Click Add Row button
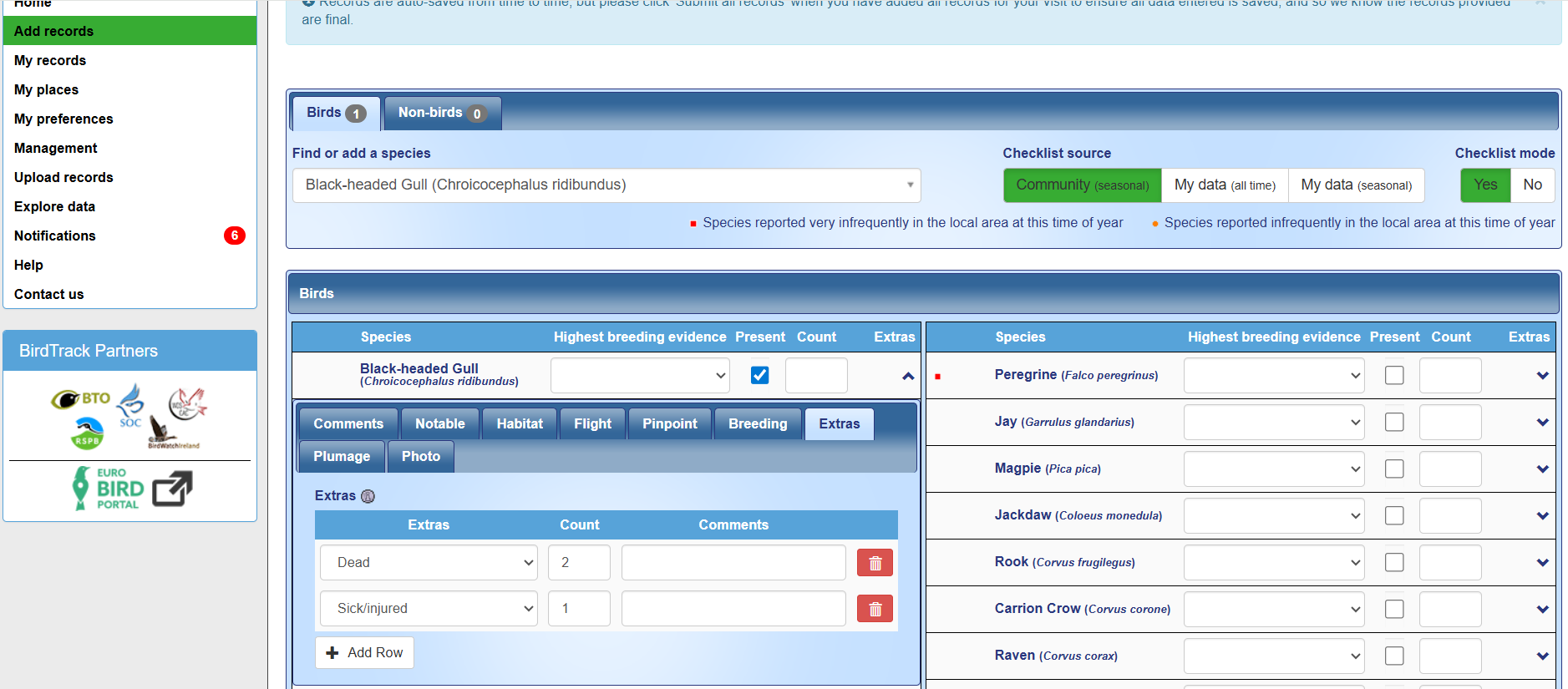Screen dimensions: 1568x689 (x=364, y=653)
